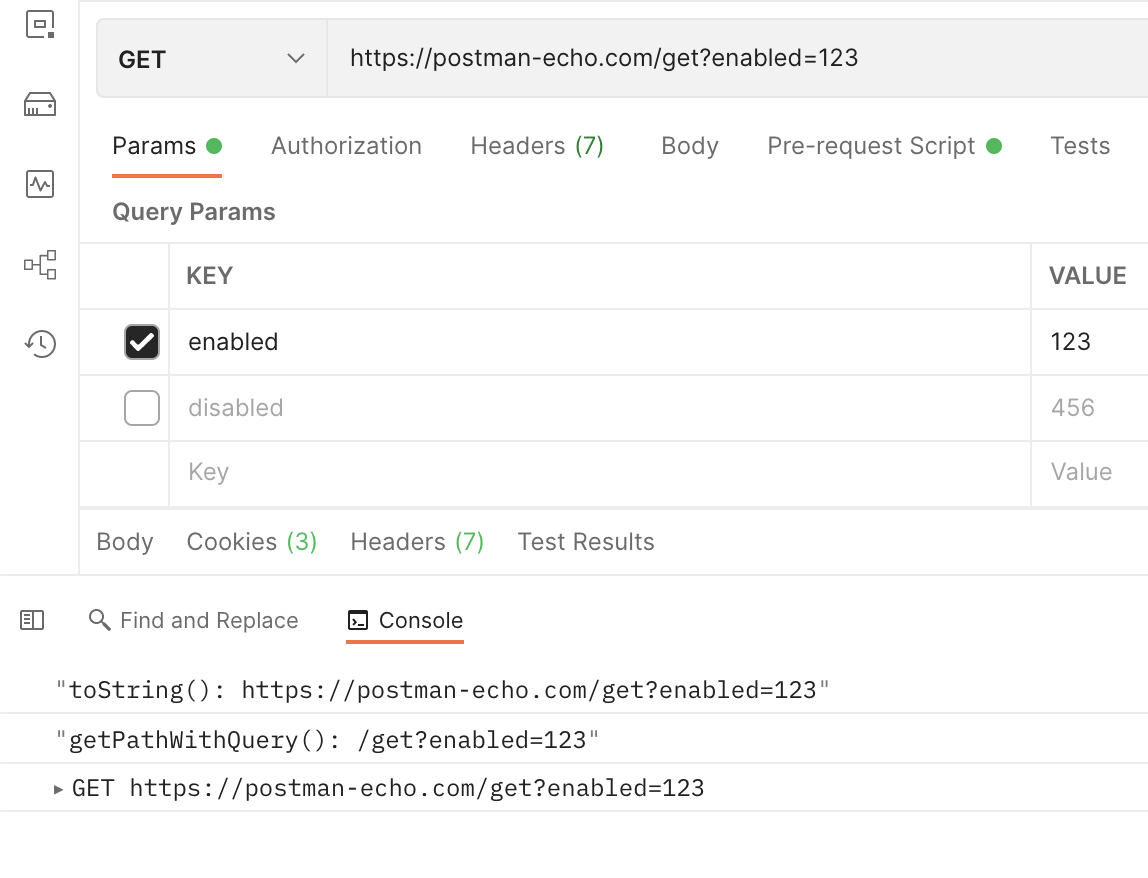Screen dimensions: 1148x878
Task: Open the Console in the bottom bar
Action: 405,620
